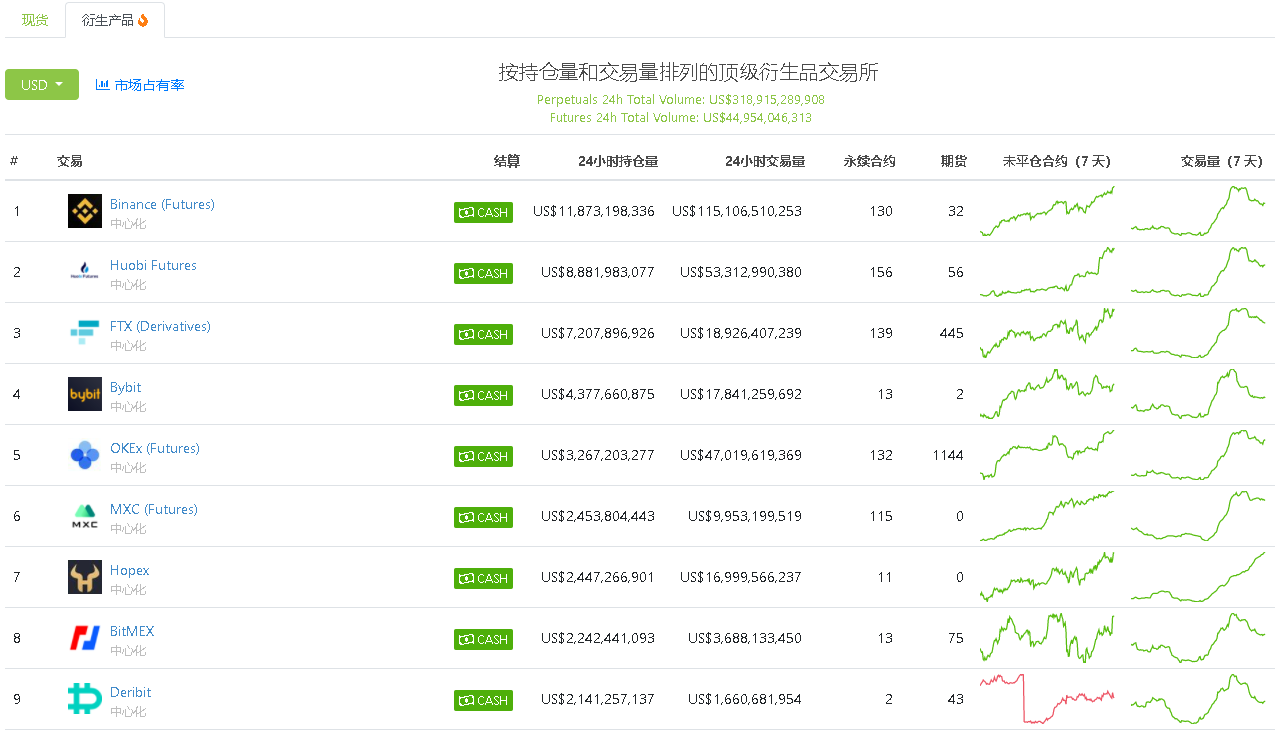Click the BitMEX logo icon
Viewport: 1283px width, 732px height.
pos(85,638)
